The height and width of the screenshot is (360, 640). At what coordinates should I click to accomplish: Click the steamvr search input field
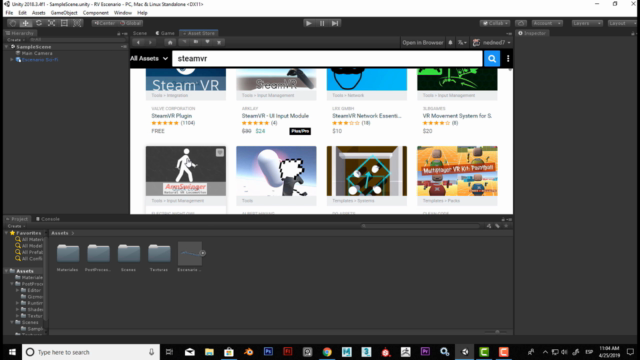[x=327, y=58]
